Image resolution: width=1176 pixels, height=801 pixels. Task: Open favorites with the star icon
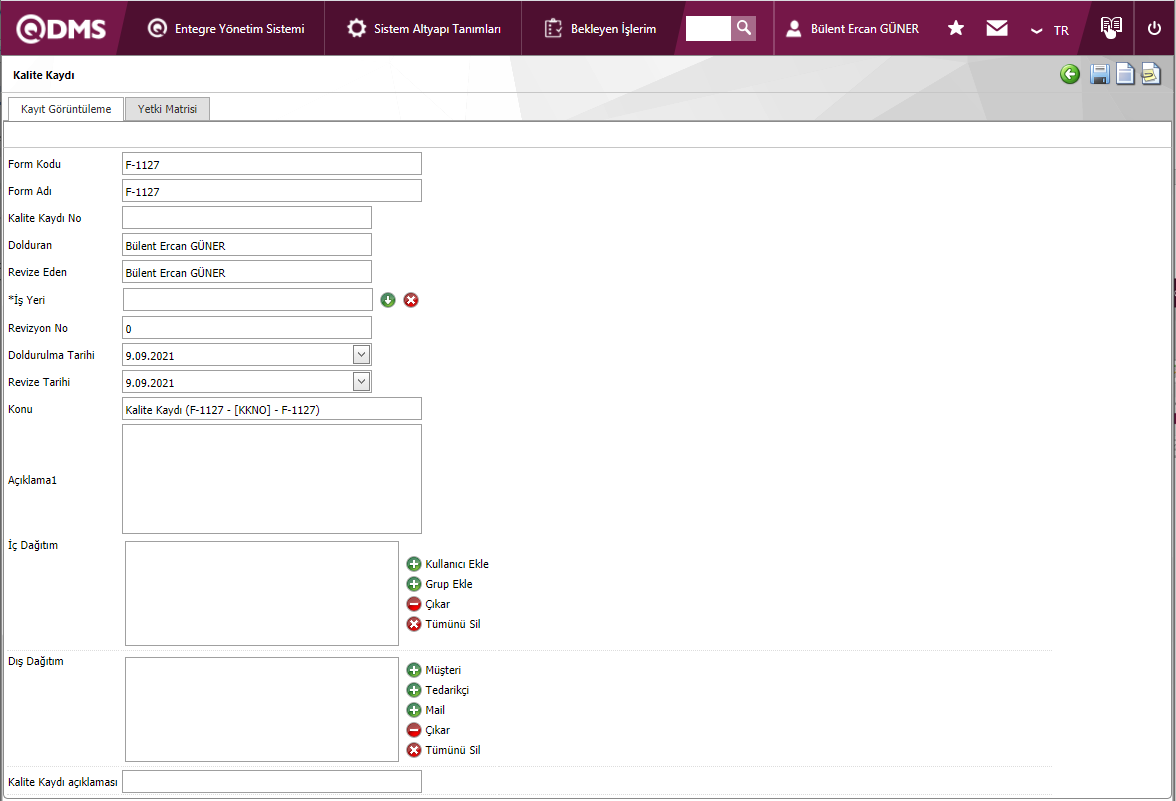pos(956,29)
